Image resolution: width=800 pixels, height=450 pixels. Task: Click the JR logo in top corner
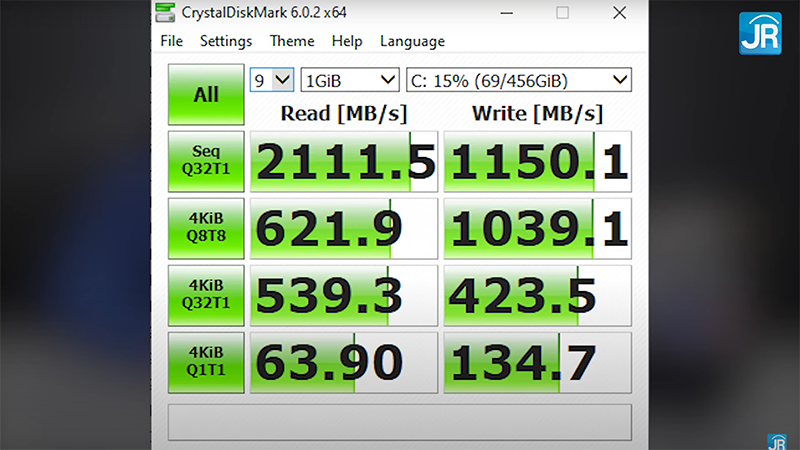[760, 33]
